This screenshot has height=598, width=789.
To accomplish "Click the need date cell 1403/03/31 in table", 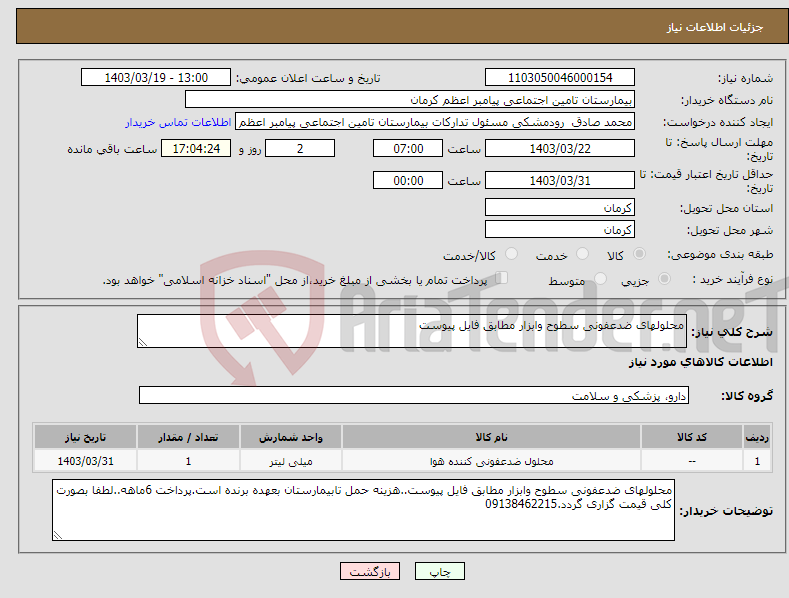I will tap(86, 461).
